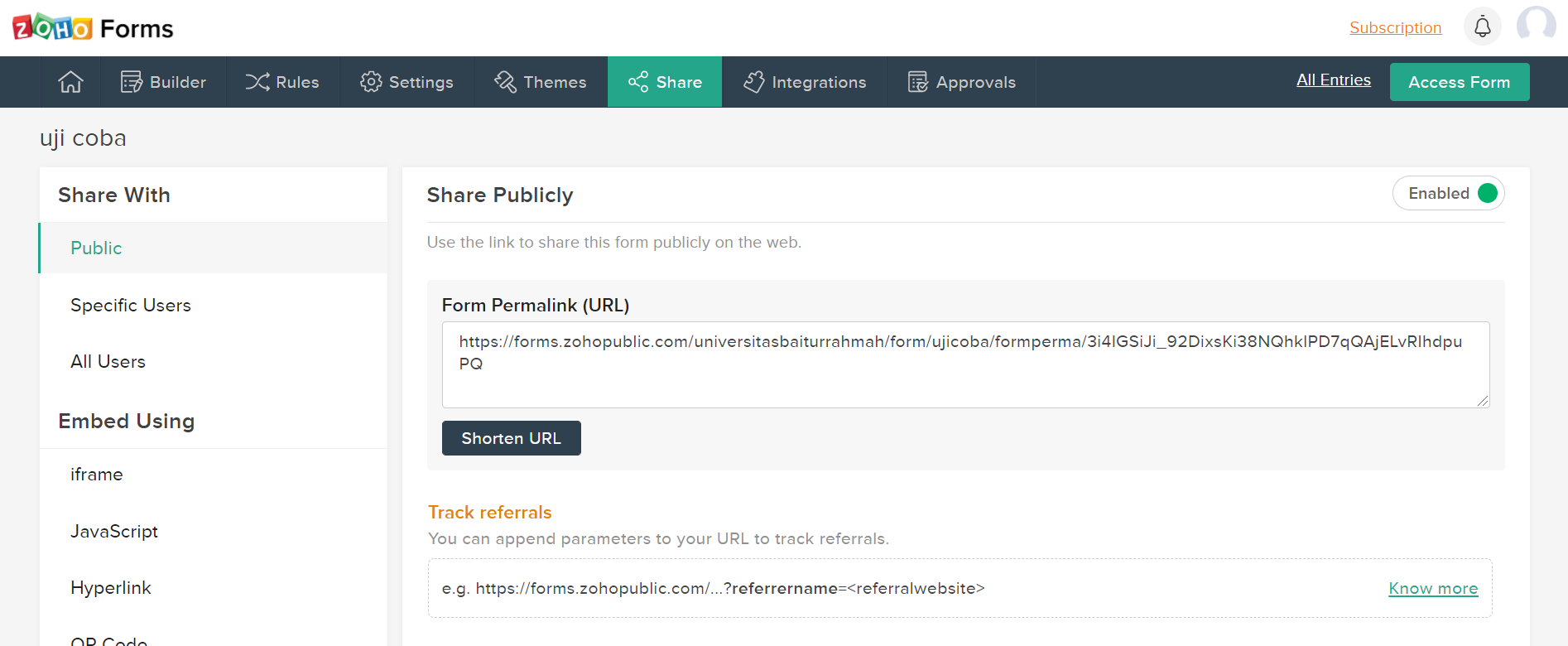Open the All Entries link

tap(1333, 80)
